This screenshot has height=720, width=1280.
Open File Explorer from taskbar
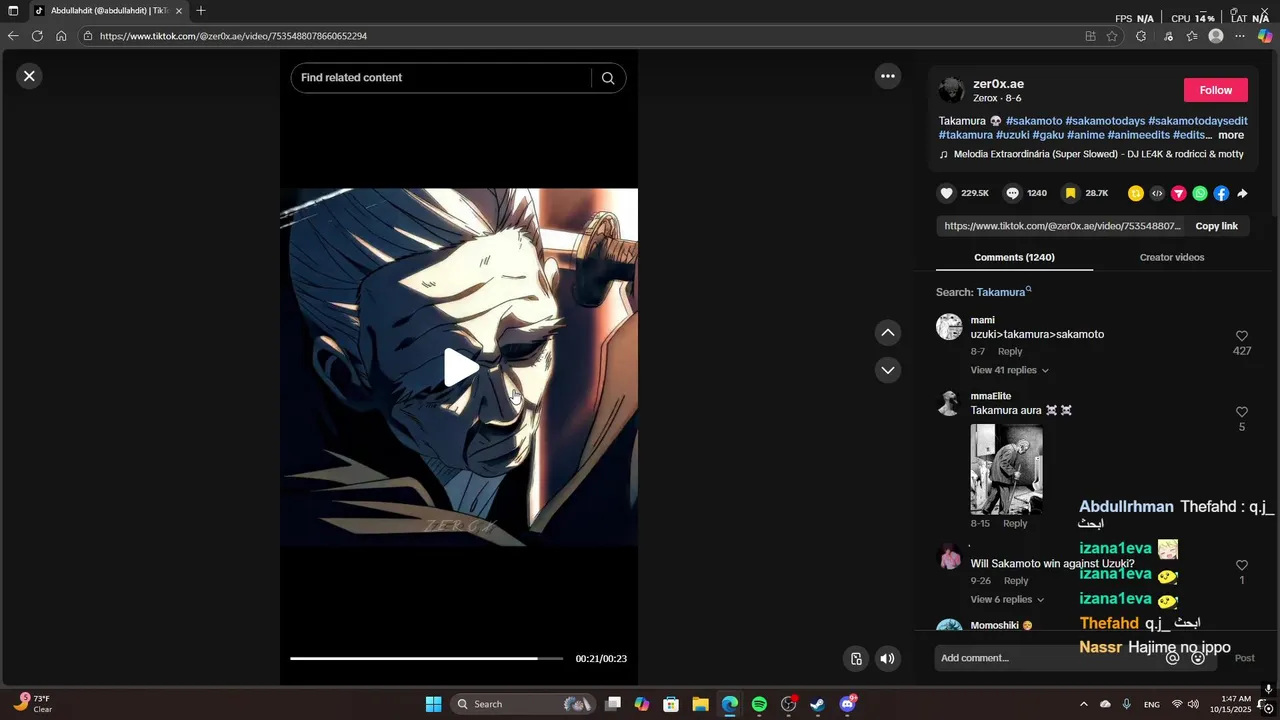(700, 704)
